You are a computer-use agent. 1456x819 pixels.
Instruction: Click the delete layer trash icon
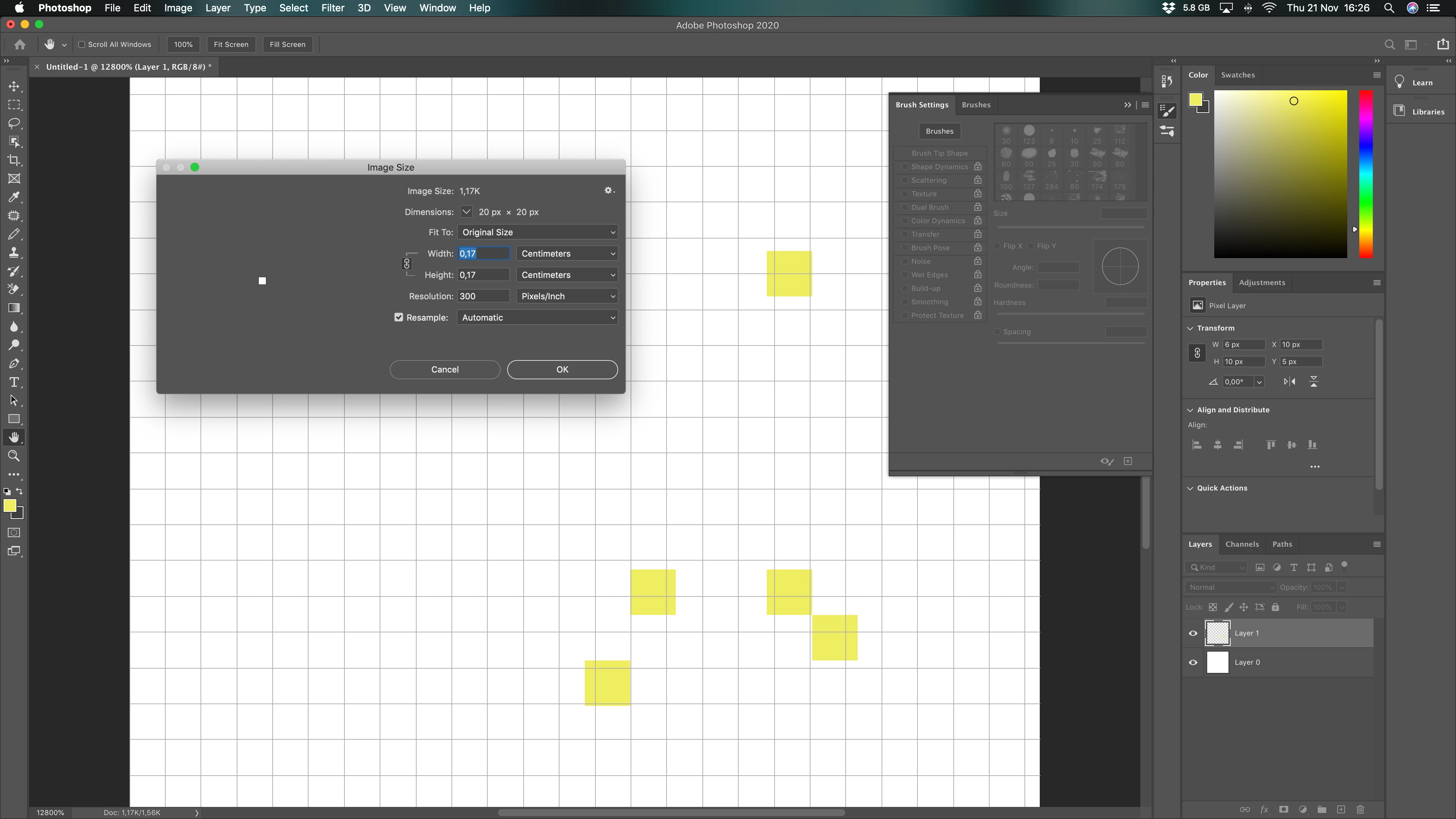click(x=1360, y=809)
